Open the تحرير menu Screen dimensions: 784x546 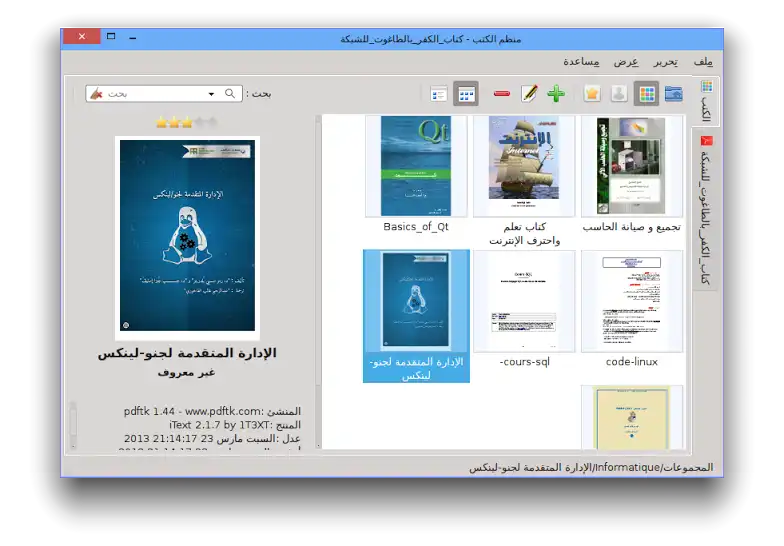pyautogui.click(x=666, y=62)
